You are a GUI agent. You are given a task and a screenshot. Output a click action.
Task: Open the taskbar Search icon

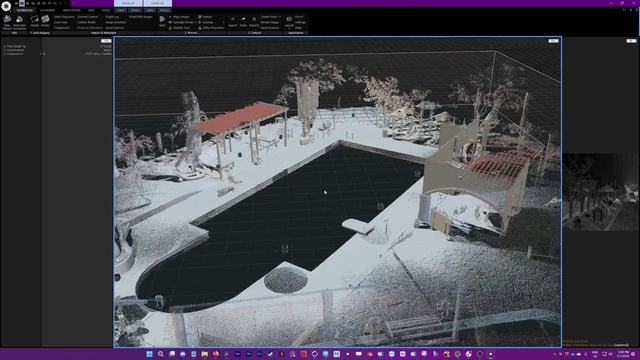[160, 354]
